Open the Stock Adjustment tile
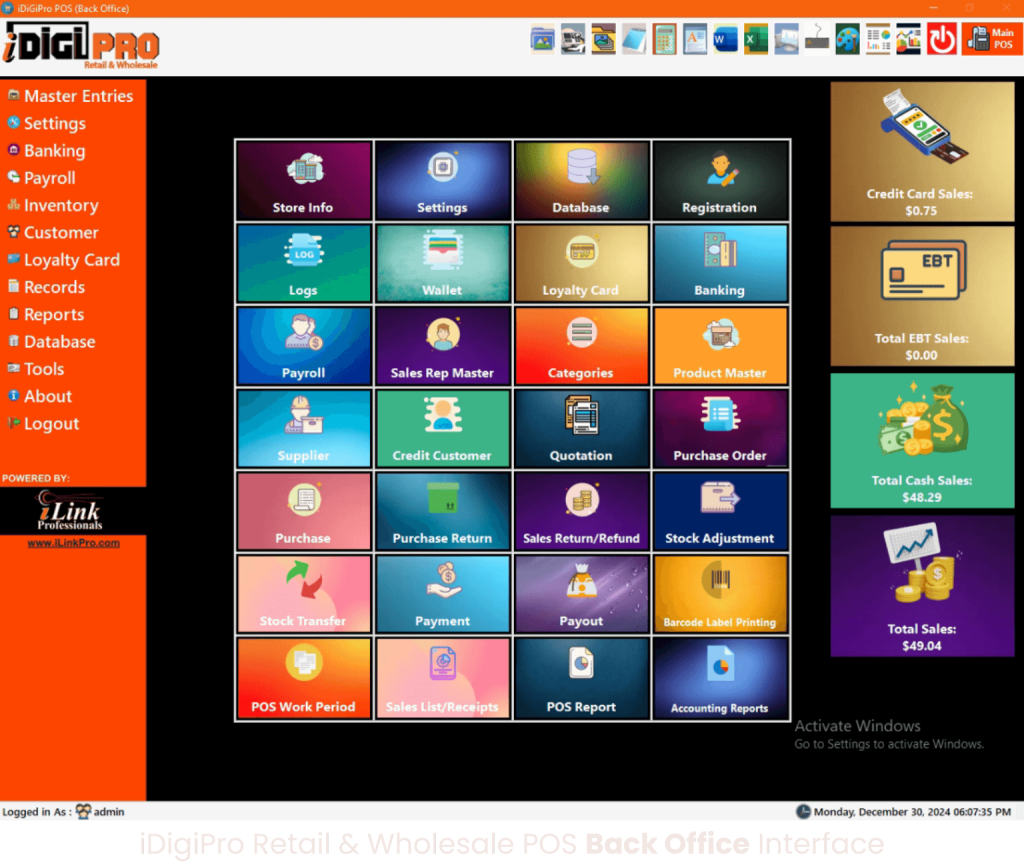 point(720,512)
